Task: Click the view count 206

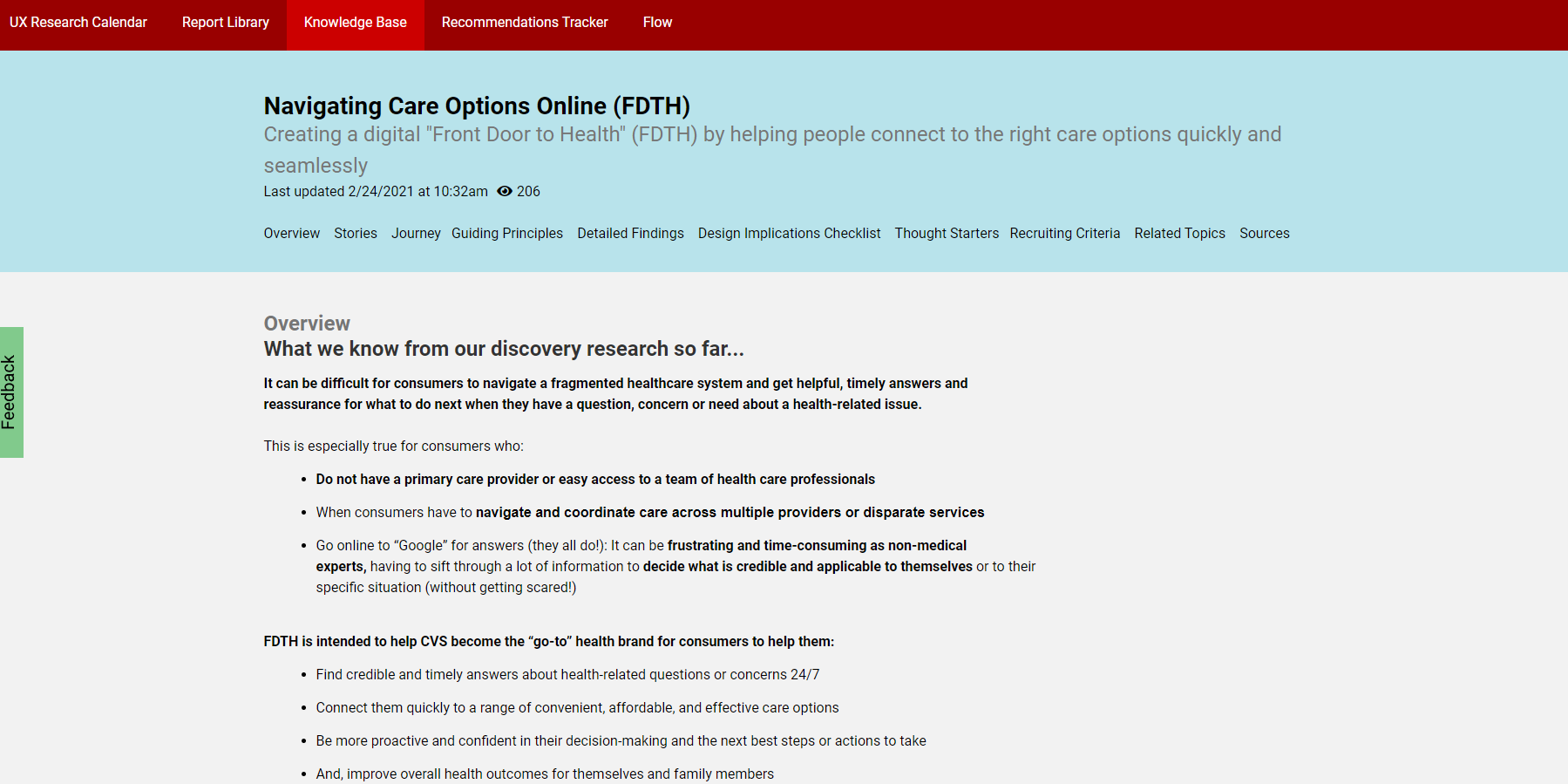Action: [x=528, y=192]
